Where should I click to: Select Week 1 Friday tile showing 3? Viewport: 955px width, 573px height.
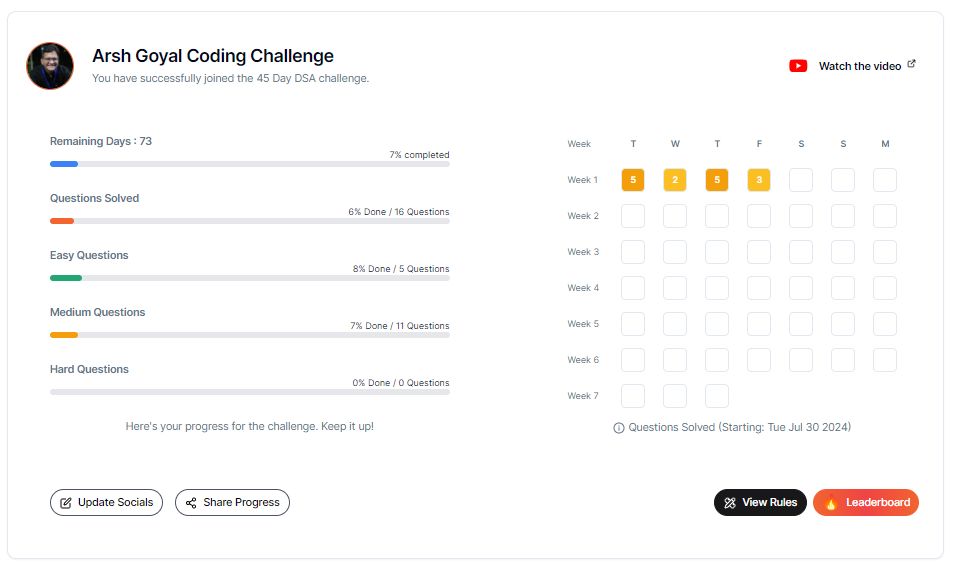click(x=759, y=180)
